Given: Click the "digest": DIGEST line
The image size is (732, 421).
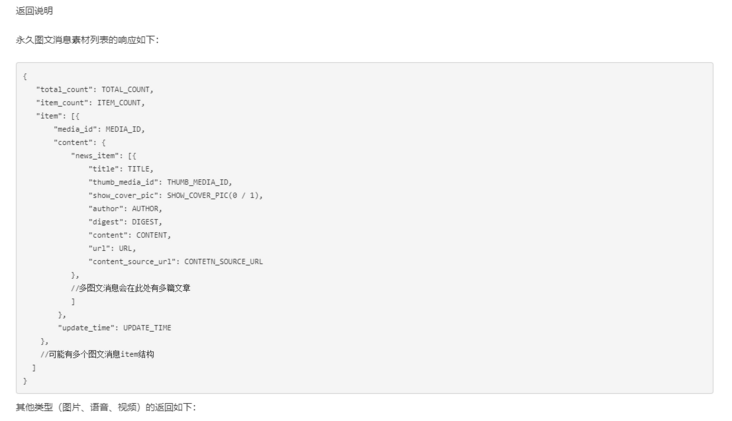Looking at the screenshot, I should pyautogui.click(x=125, y=221).
